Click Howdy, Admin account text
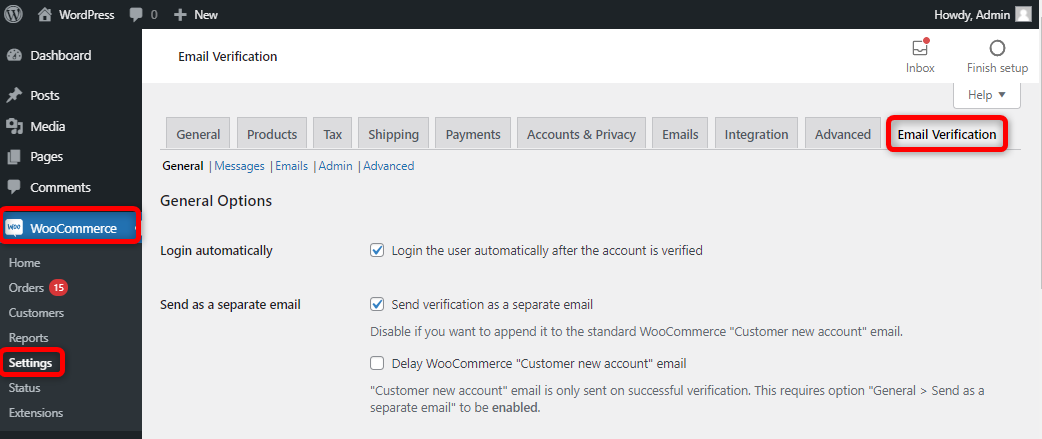The width and height of the screenshot is (1042, 439). (x=972, y=15)
